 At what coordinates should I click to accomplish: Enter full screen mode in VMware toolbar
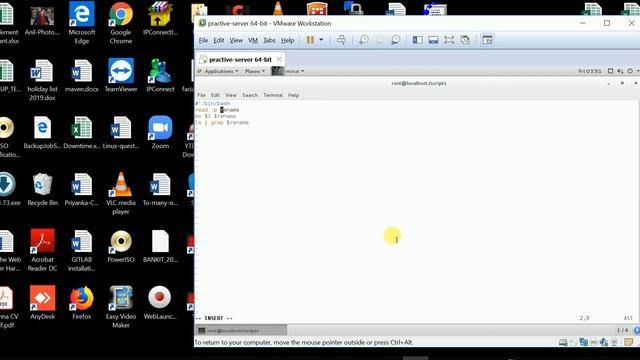tap(449, 40)
